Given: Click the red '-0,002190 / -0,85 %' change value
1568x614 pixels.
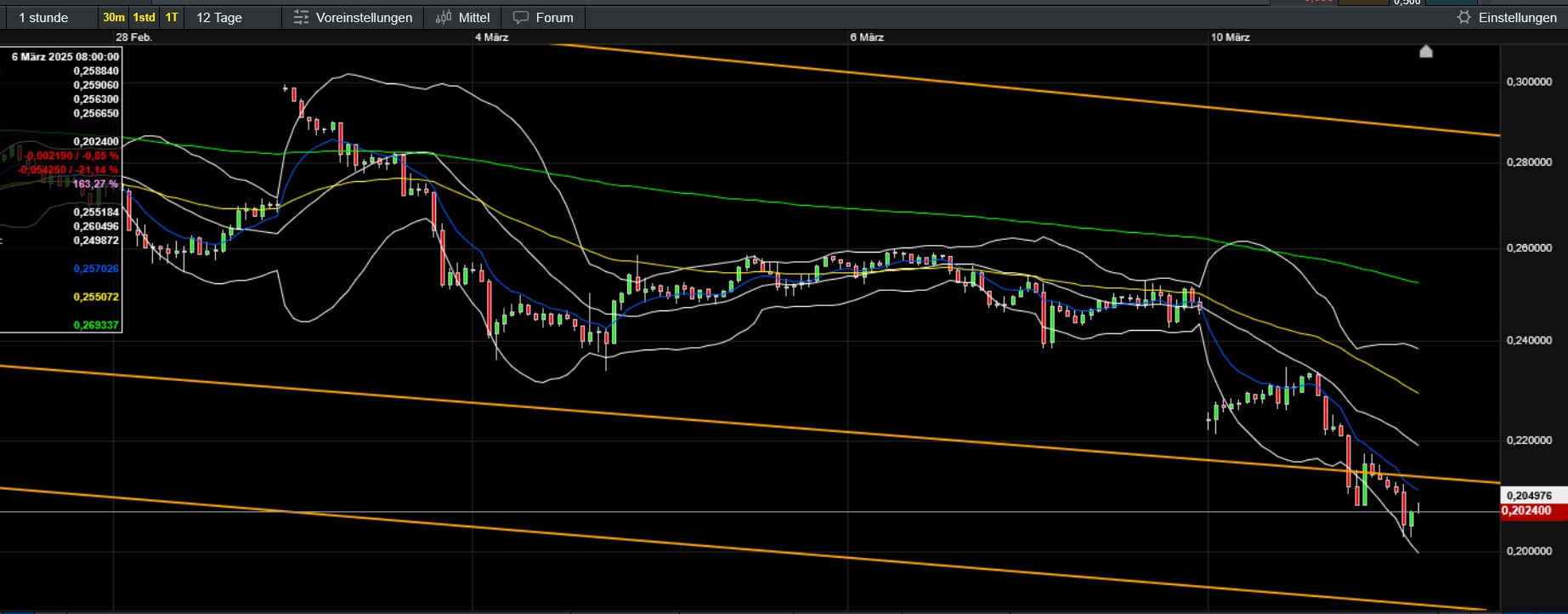Looking at the screenshot, I should coord(71,156).
